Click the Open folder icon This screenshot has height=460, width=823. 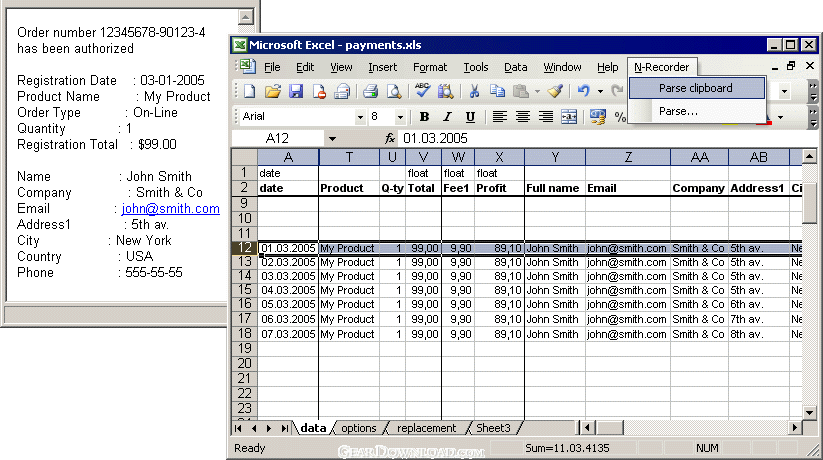[x=272, y=91]
